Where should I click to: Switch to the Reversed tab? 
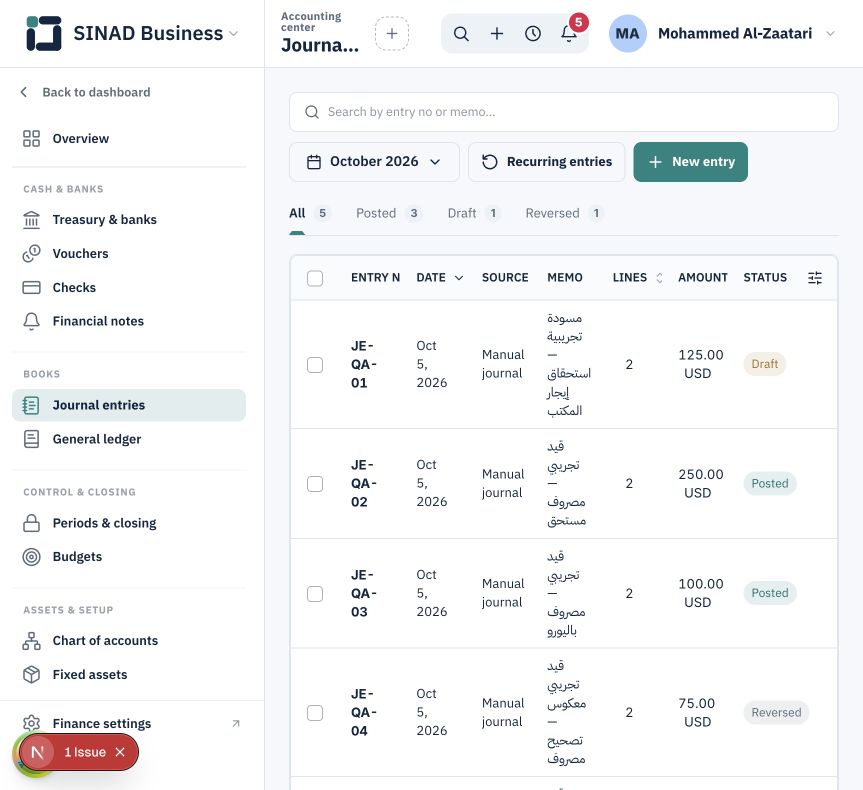coord(564,213)
